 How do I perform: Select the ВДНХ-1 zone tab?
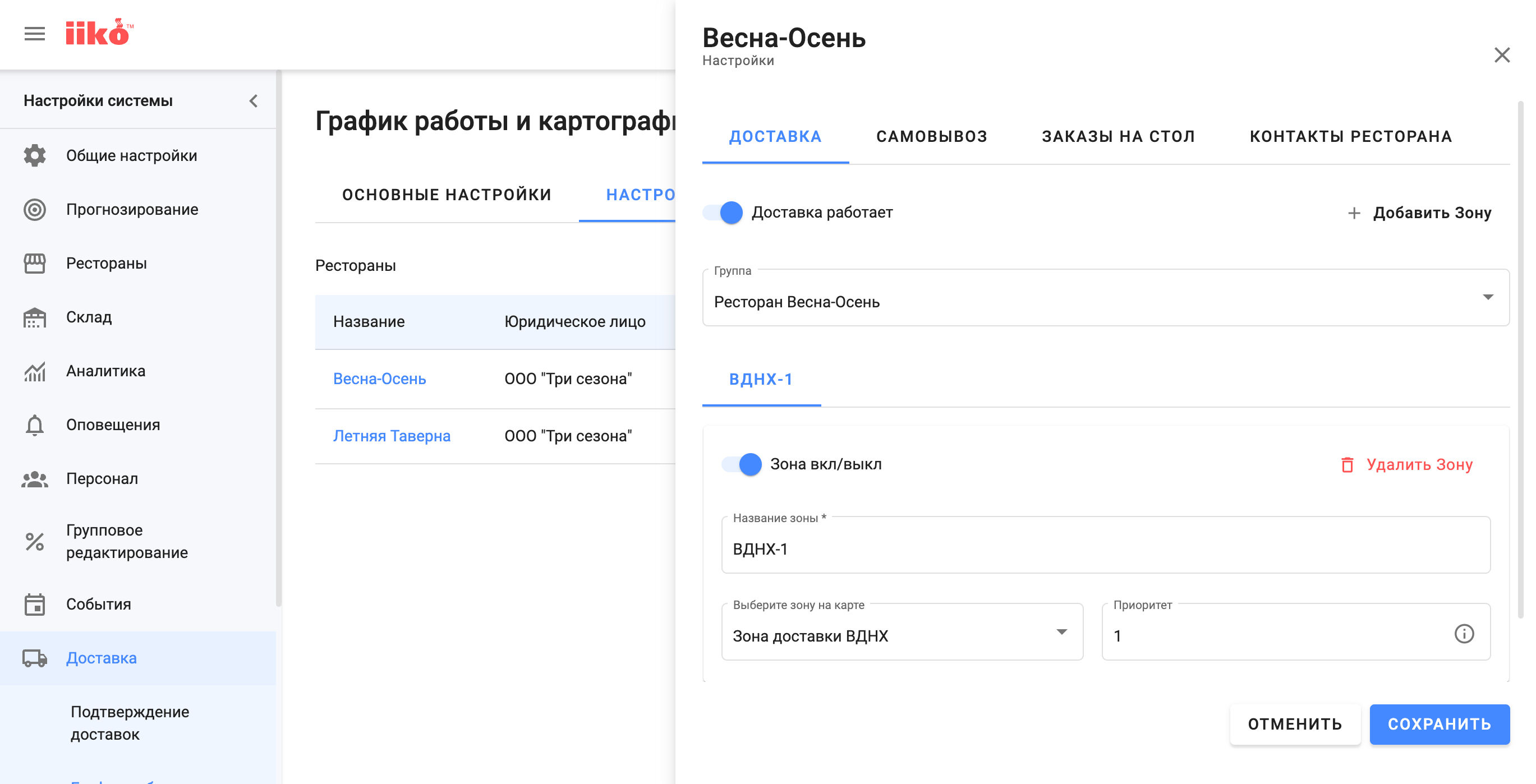point(761,379)
